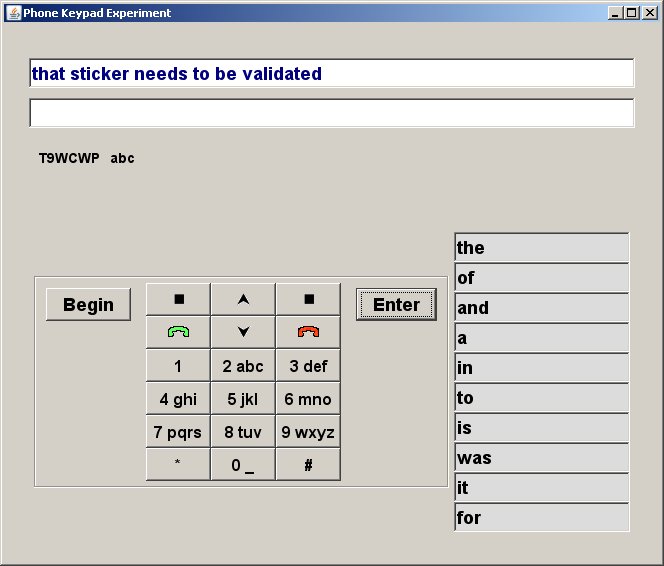The width and height of the screenshot is (664, 566).
Task: Tap the 9 wxyz key
Action: [308, 432]
